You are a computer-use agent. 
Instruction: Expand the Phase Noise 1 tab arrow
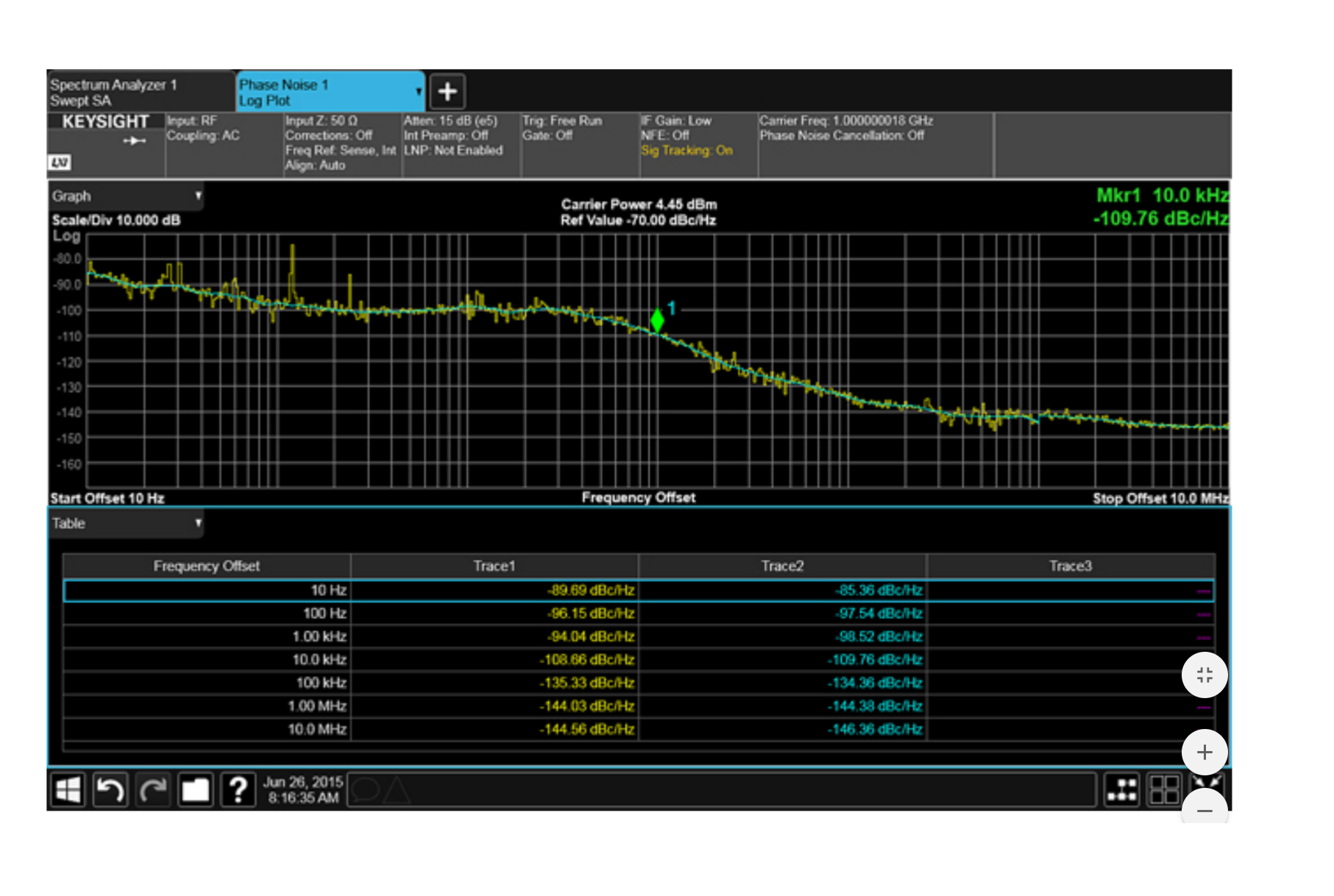click(419, 92)
